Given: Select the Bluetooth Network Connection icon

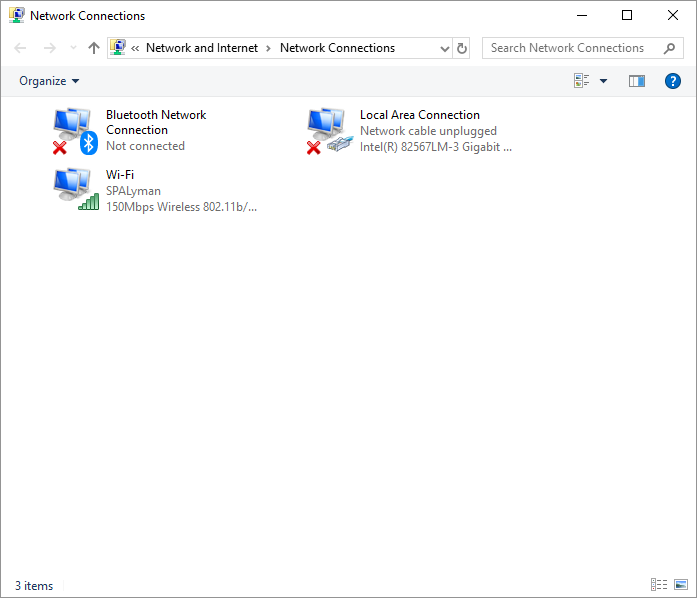Looking at the screenshot, I should click(75, 131).
